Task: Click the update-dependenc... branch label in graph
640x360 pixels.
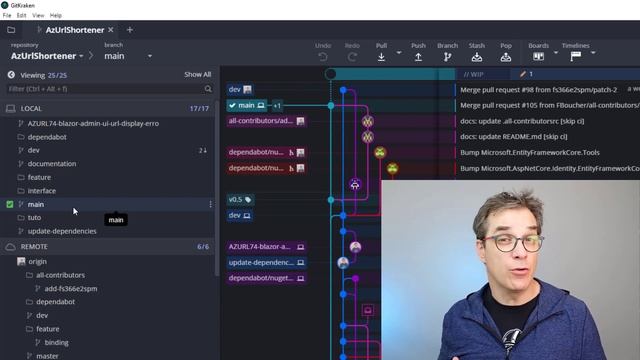Action: [267, 262]
